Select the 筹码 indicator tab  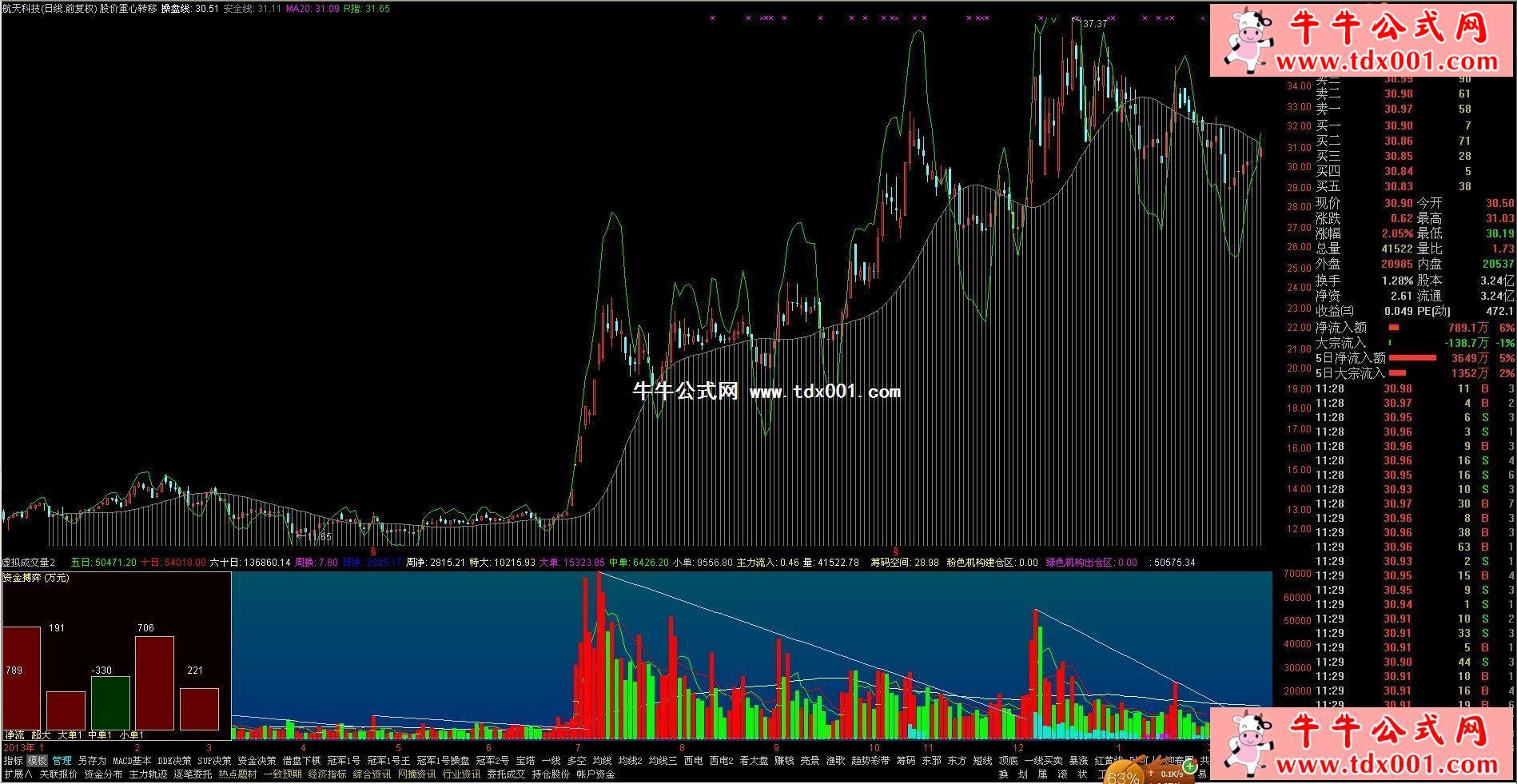pos(905,761)
